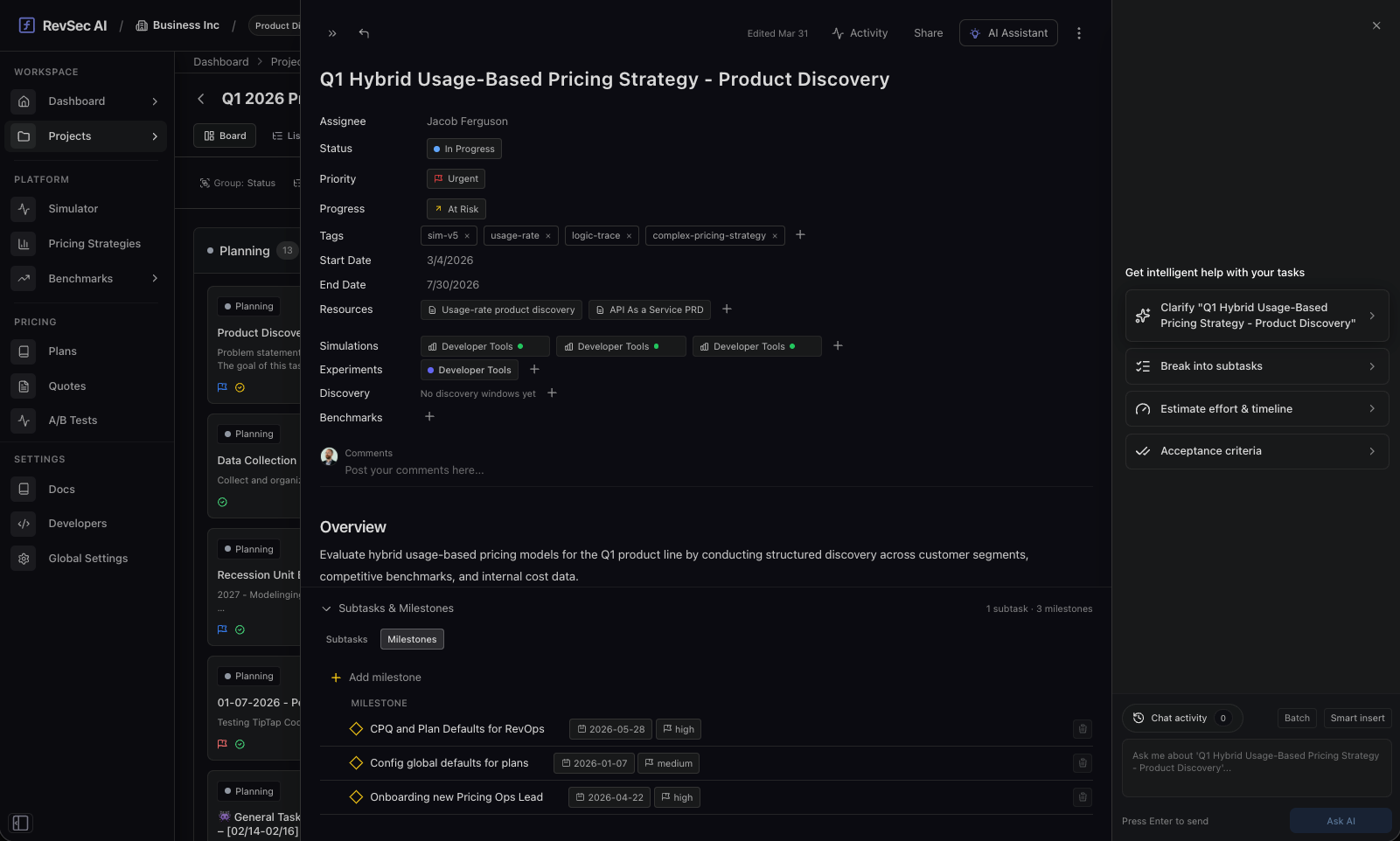Open the In Progress status dropdown
The image size is (1400, 841).
(x=464, y=149)
